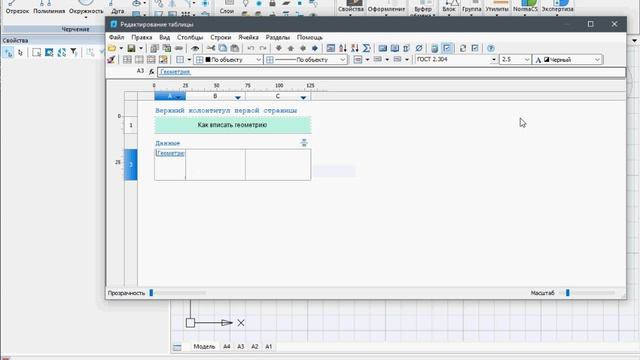Viewport: 640px width, 360px height.
Task: Toggle the checkbox icon next to refresh
Action: click(475, 48)
